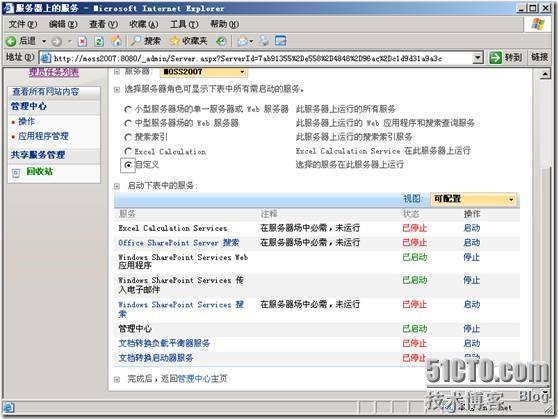Open the purple task list link at sidebar top
558x419 pixels.
[54, 73]
